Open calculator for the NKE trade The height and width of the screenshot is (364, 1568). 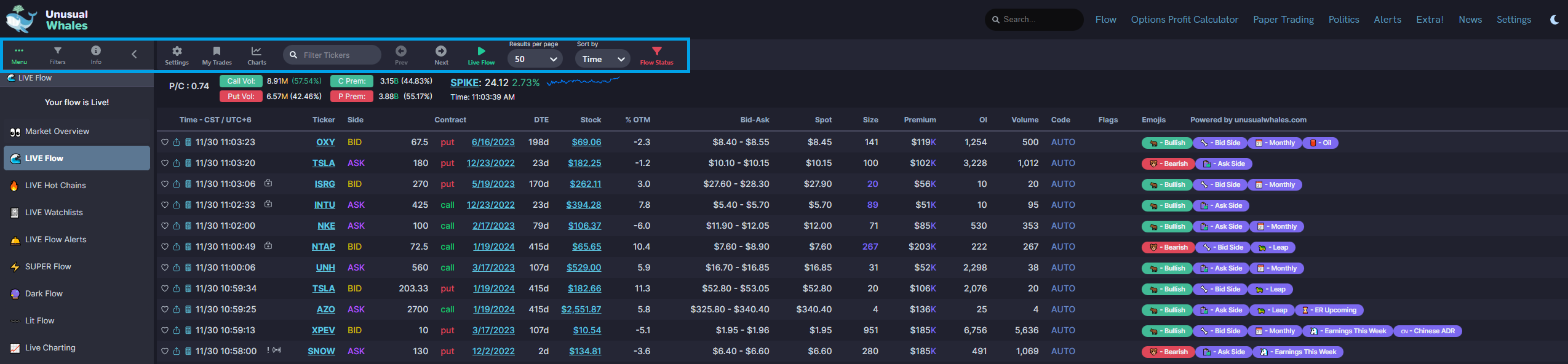188,226
